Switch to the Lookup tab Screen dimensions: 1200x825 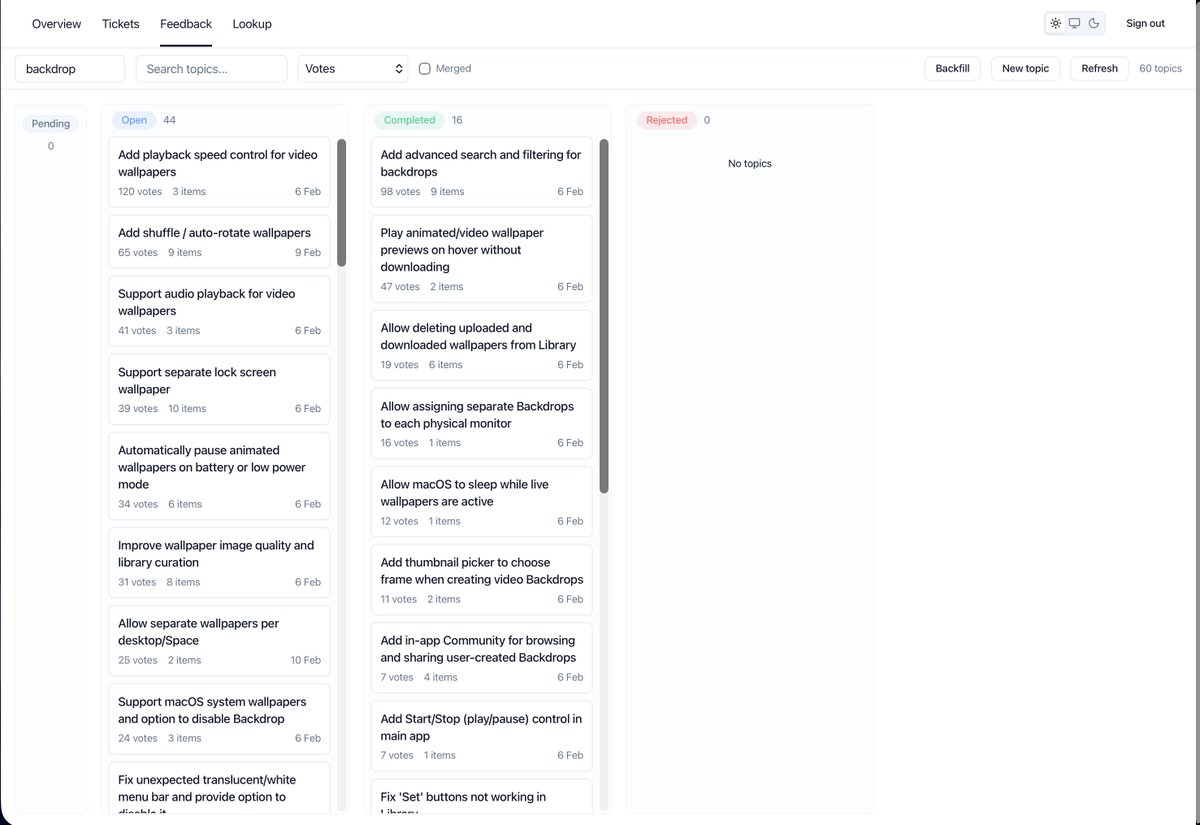pyautogui.click(x=252, y=24)
